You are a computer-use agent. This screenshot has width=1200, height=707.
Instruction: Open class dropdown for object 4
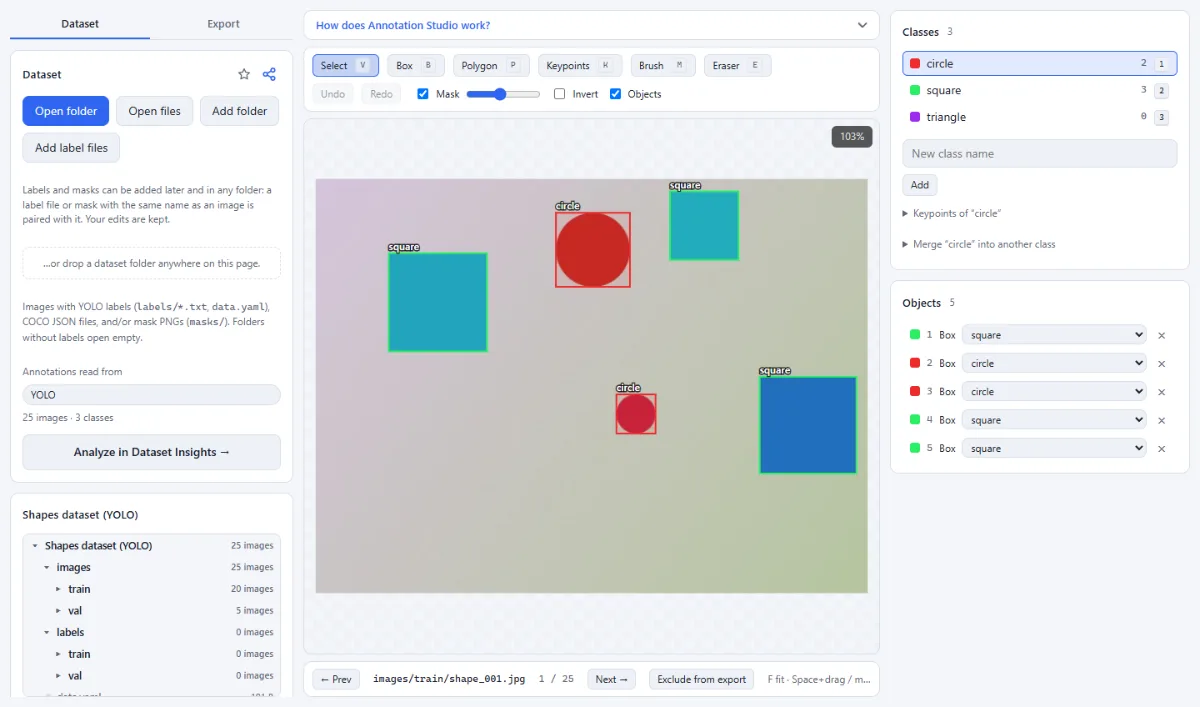pos(1054,420)
